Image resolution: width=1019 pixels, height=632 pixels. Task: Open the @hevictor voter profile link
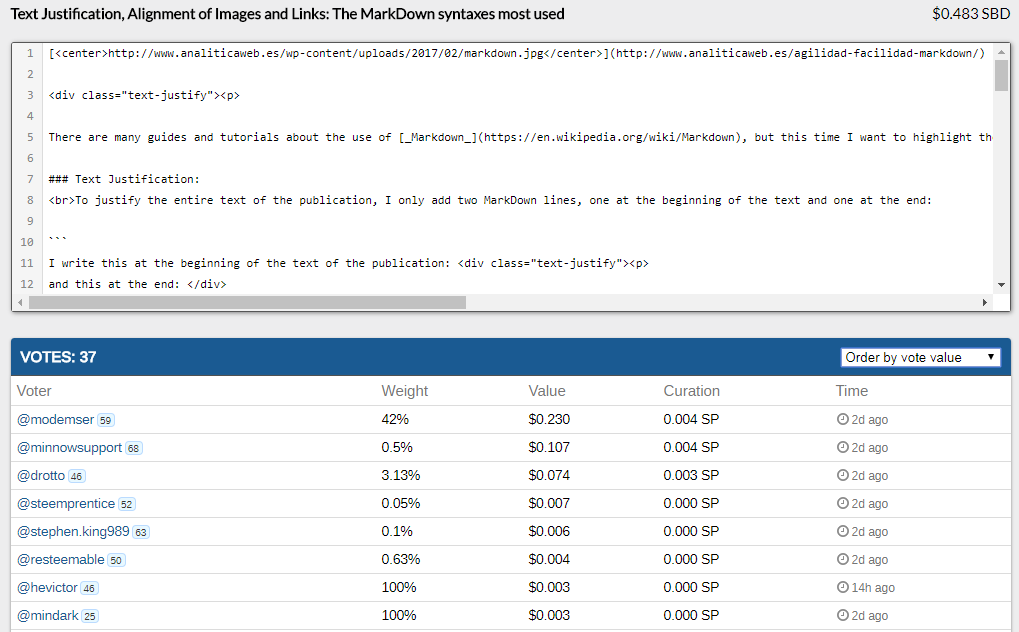47,587
